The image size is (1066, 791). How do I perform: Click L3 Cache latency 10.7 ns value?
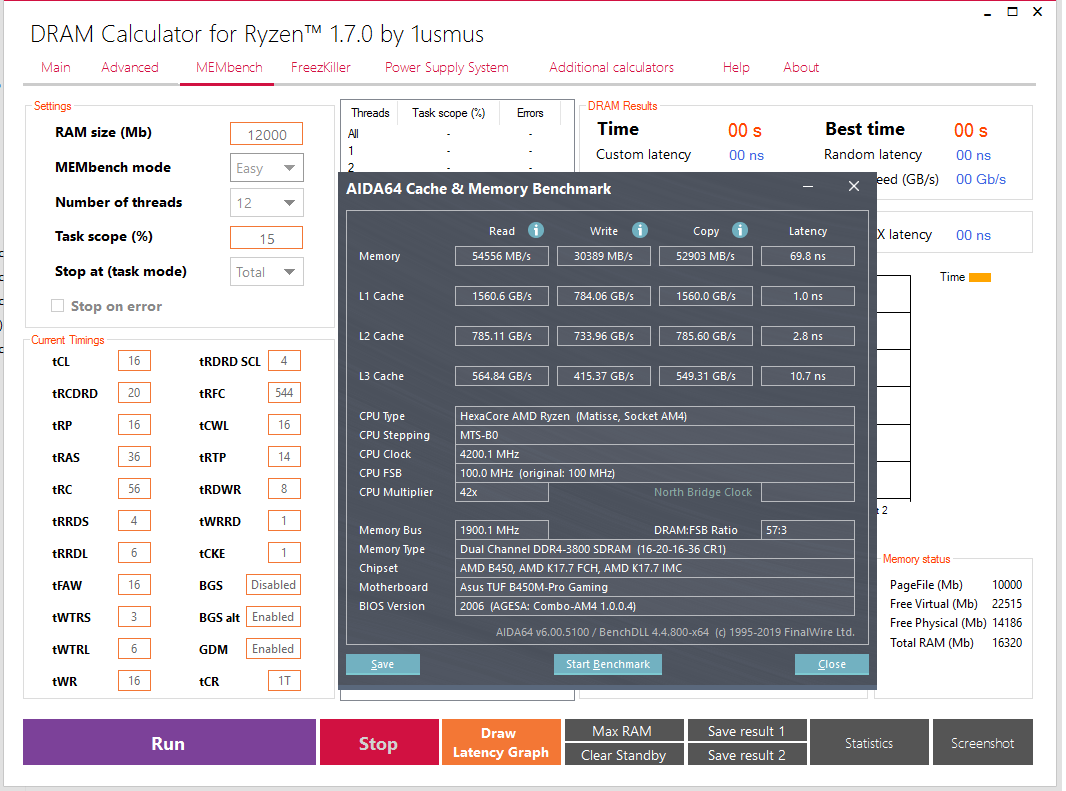(808, 376)
